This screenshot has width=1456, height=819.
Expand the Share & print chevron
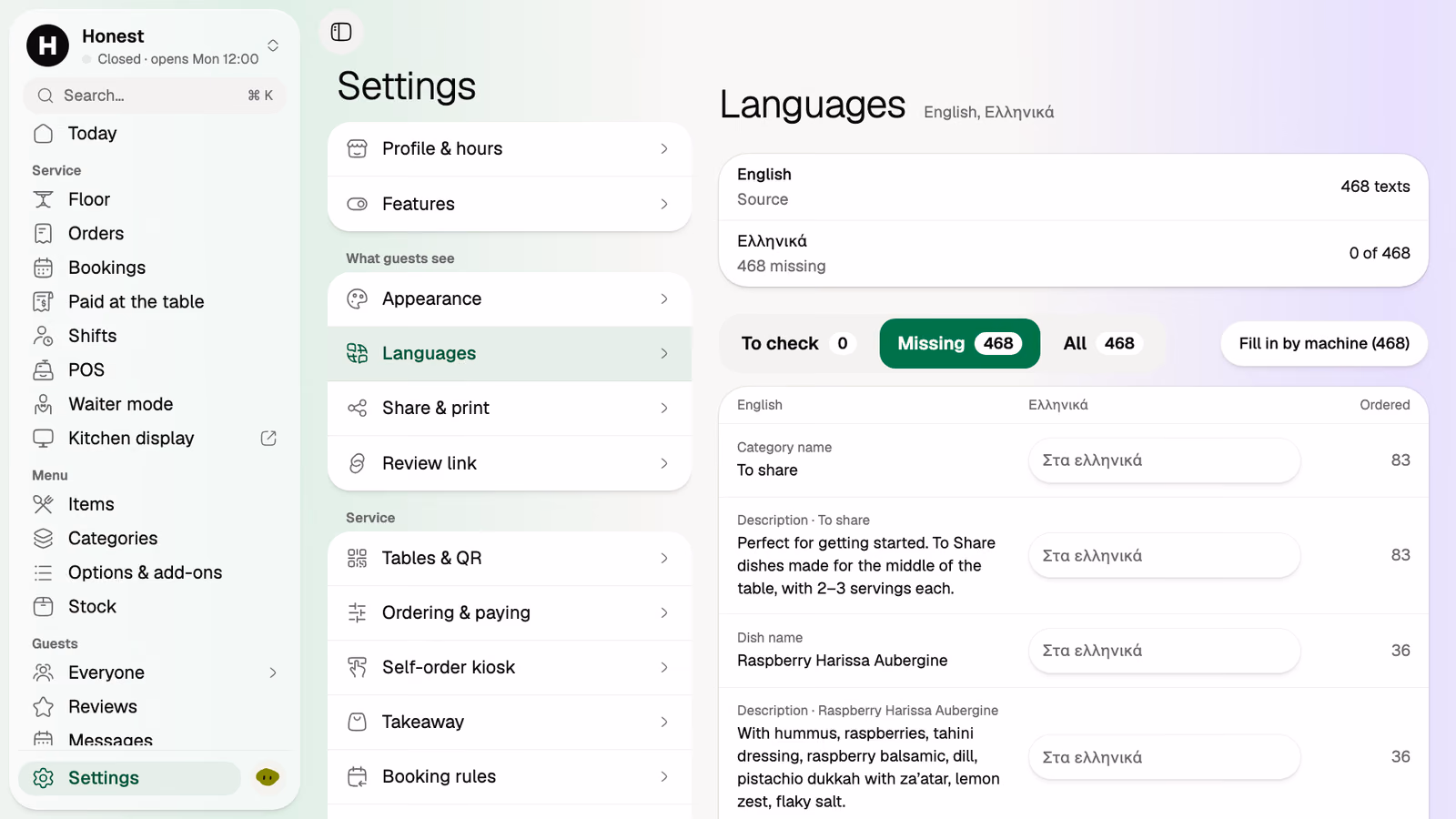coord(664,408)
